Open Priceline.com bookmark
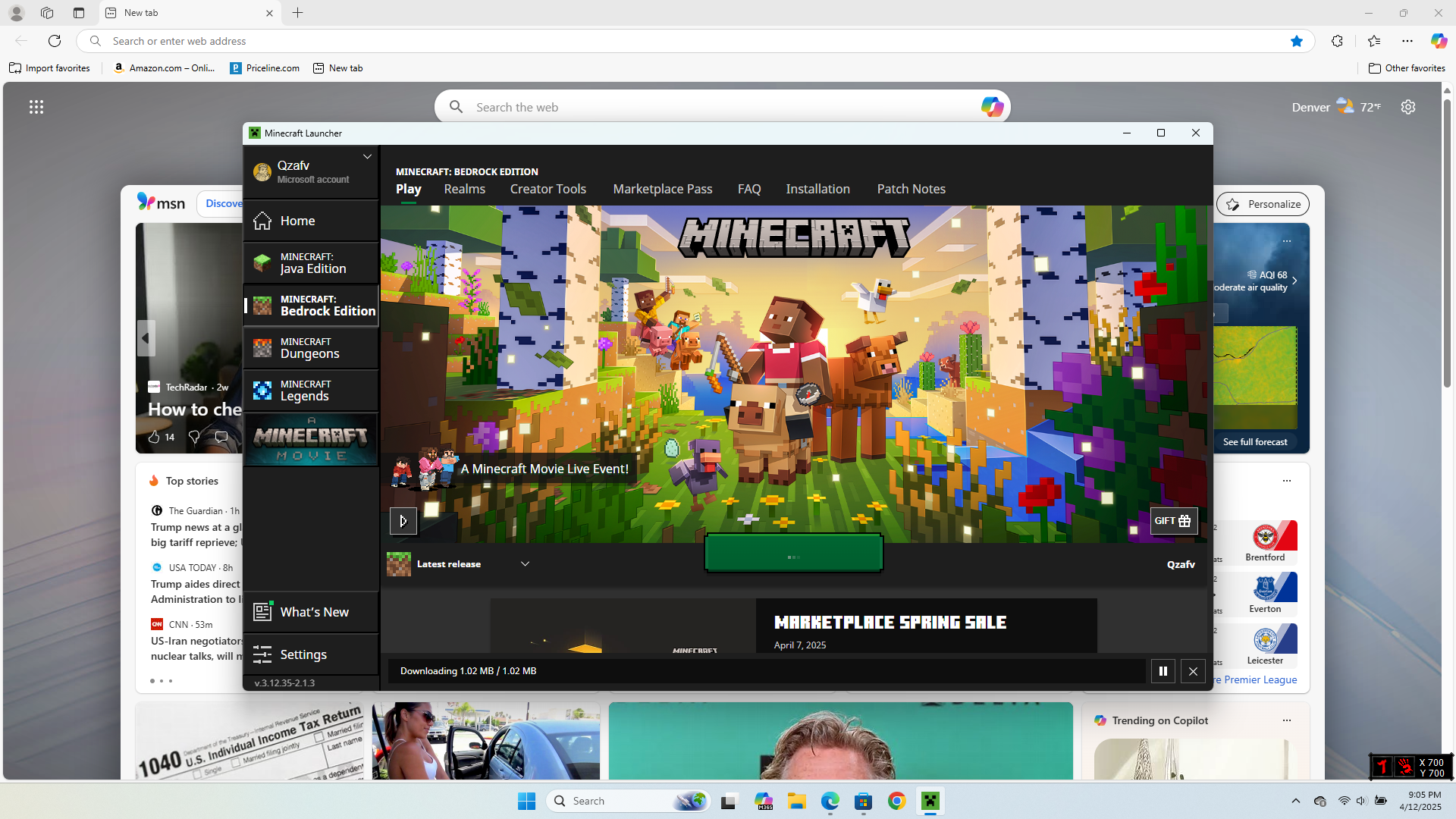 [265, 68]
